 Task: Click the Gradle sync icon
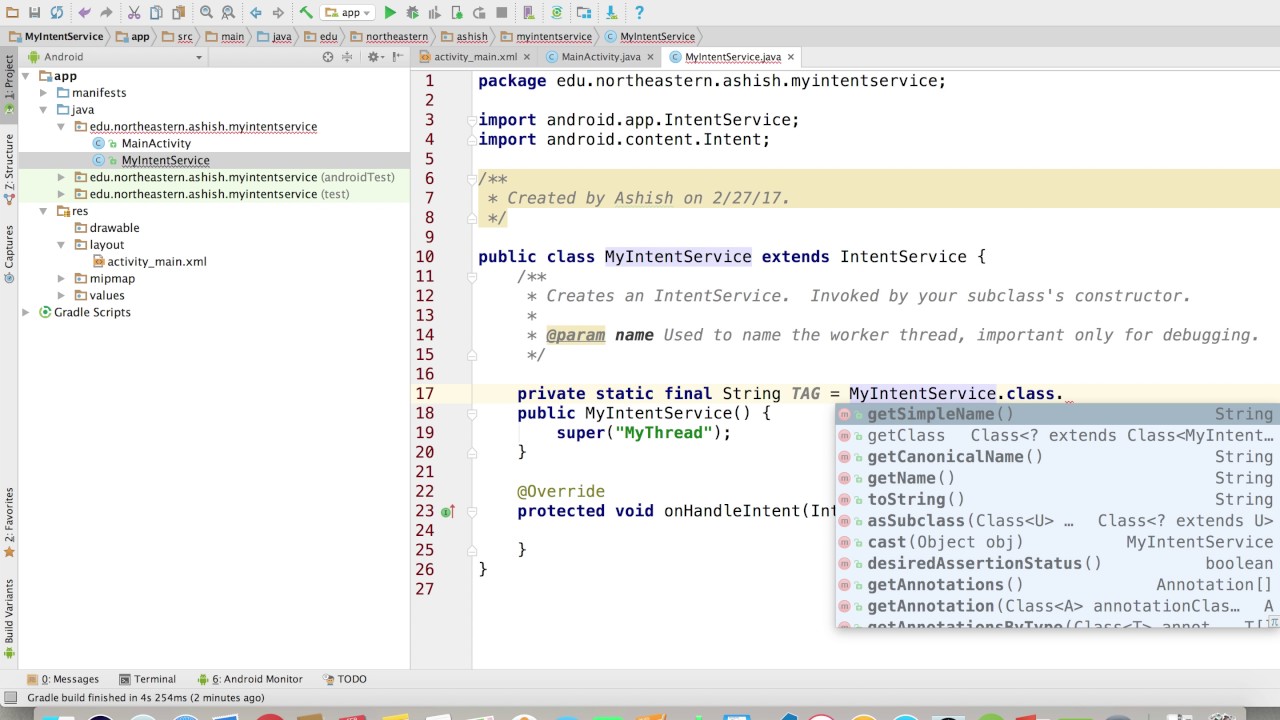pyautogui.click(x=557, y=13)
